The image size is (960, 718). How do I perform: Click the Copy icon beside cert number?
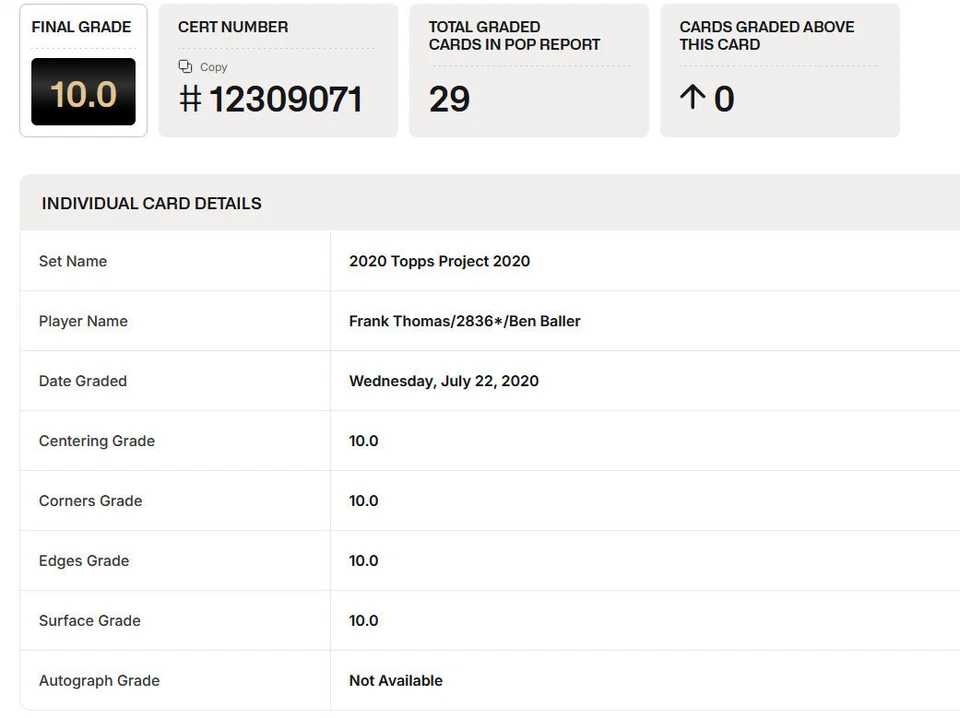pyautogui.click(x=185, y=66)
